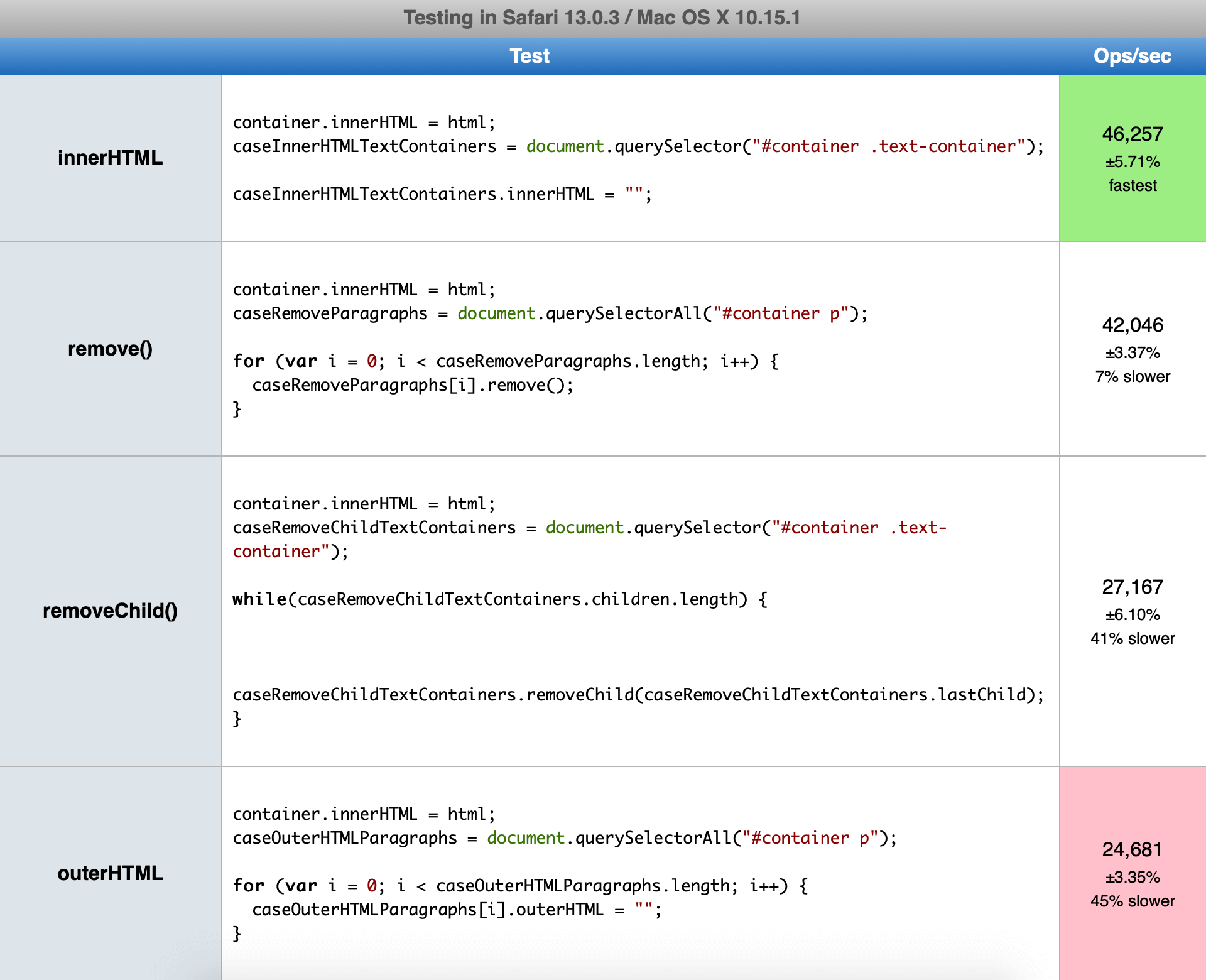This screenshot has height=980, width=1206.
Task: Click the removeChild() test name cell
Action: pyautogui.click(x=110, y=611)
